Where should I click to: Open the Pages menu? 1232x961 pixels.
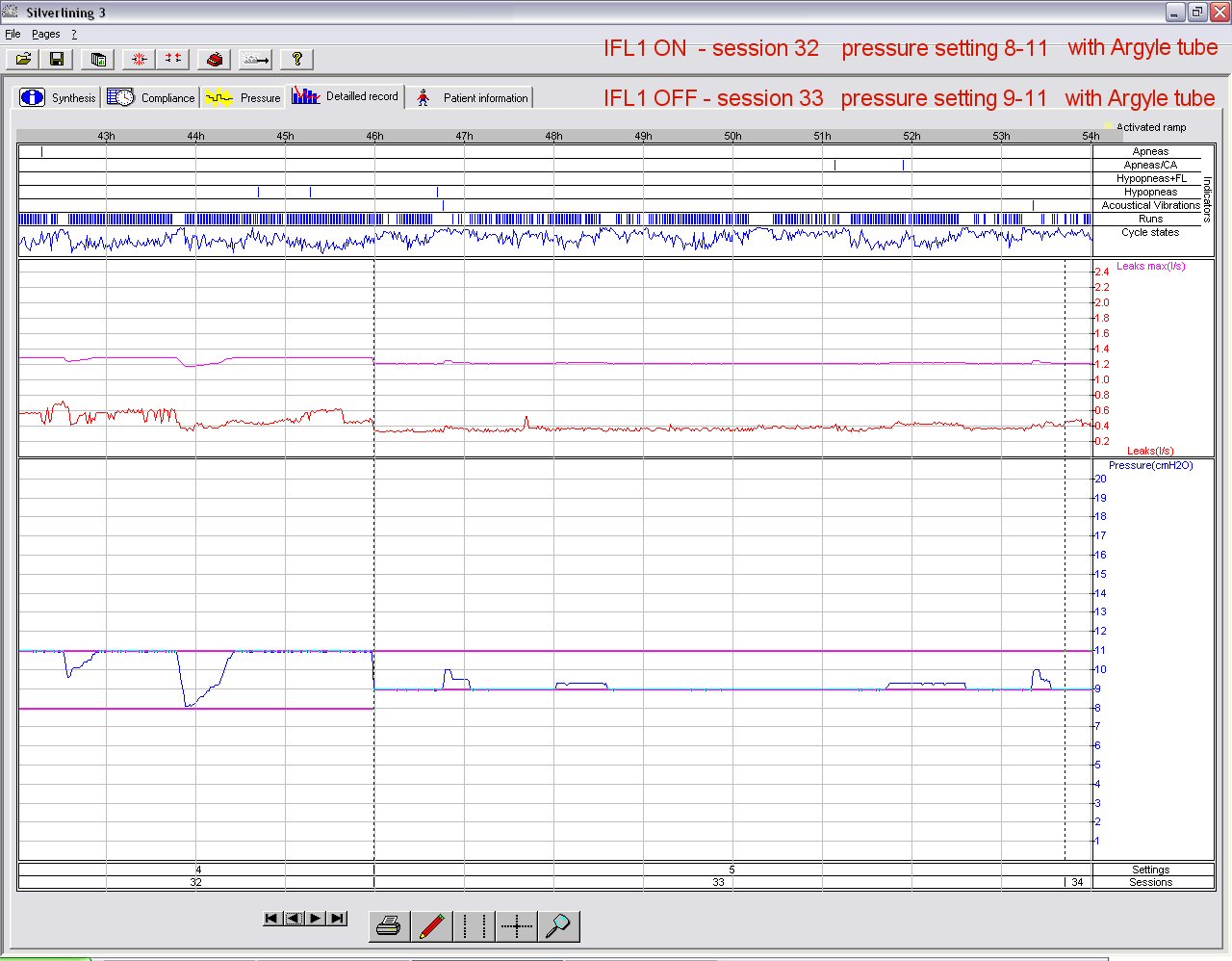(46, 34)
